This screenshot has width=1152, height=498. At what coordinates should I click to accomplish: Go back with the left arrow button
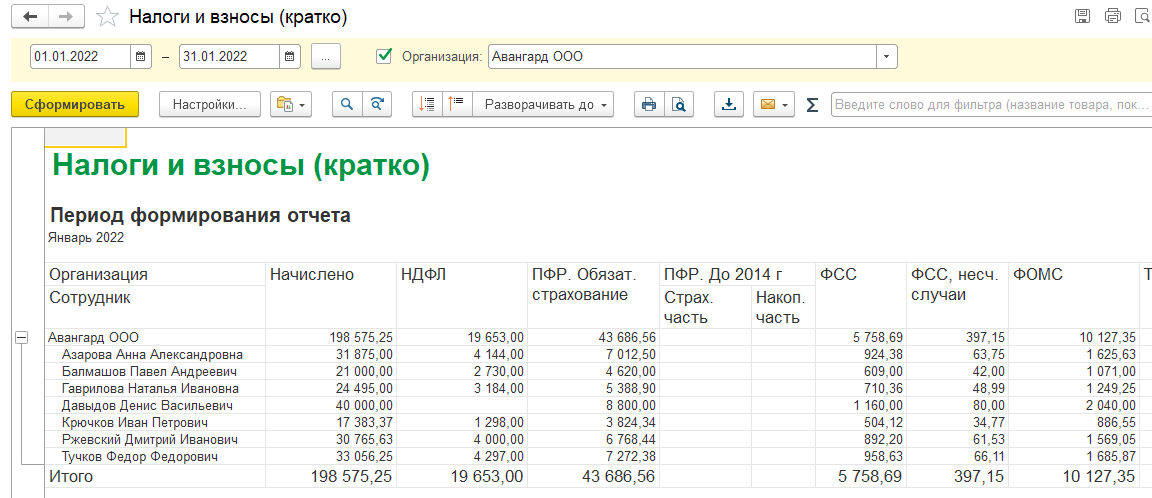tap(31, 16)
